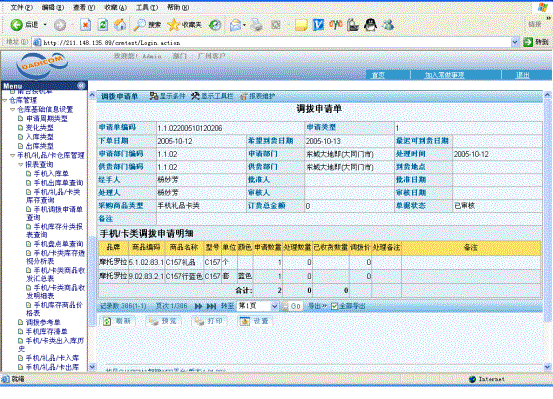Viewport: 553px width, 399px height.
Task: Open the 首页 home link
Action: click(x=378, y=75)
